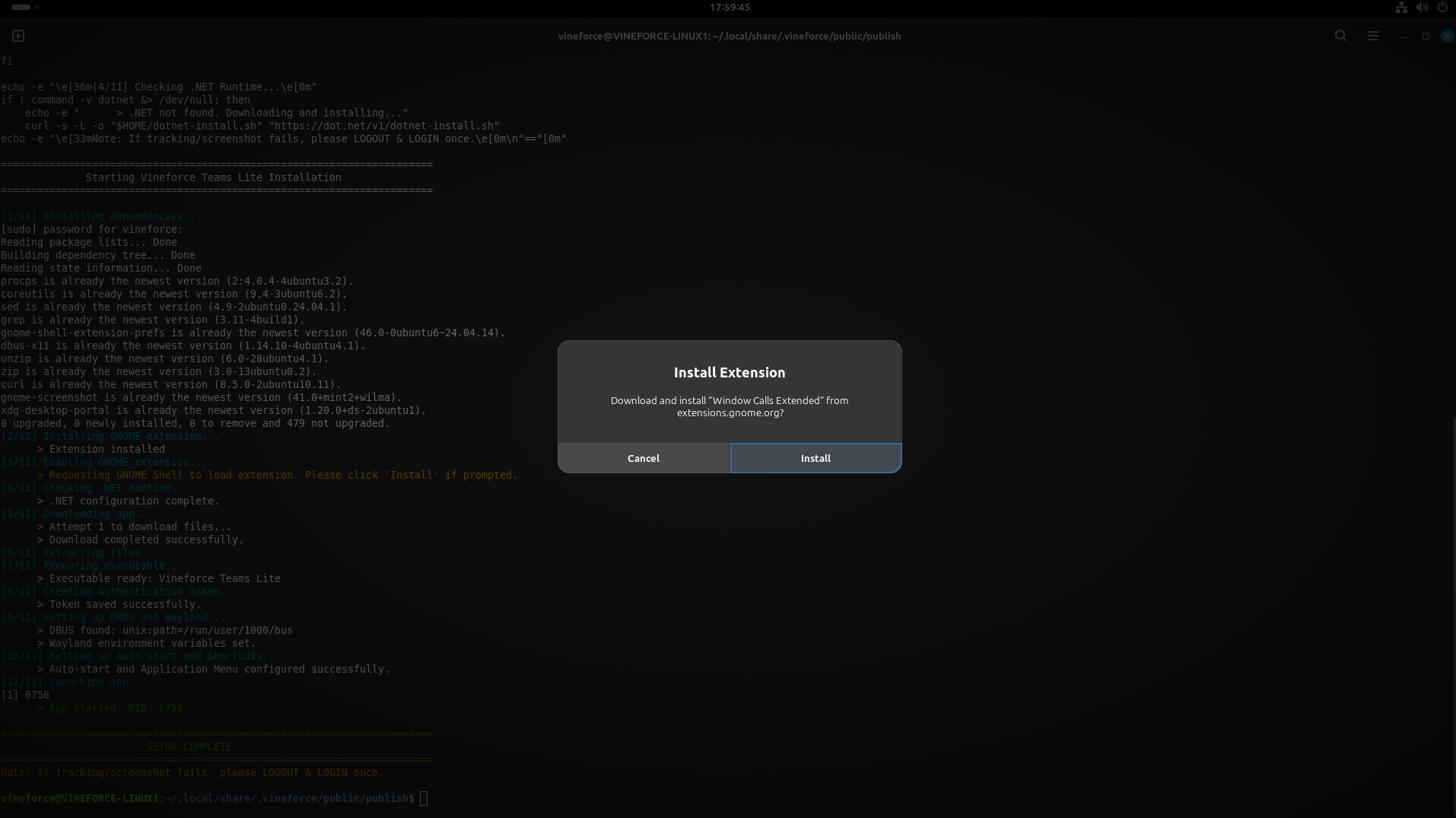
Task: Click terminal title vineforce@VINEFORCE-LINUX1
Action: pos(730,36)
